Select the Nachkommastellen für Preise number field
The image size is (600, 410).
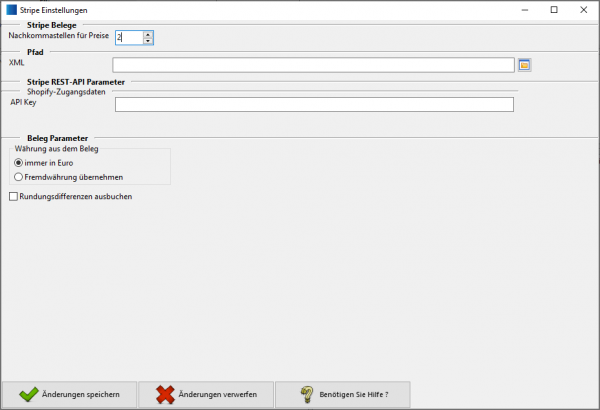(x=127, y=37)
